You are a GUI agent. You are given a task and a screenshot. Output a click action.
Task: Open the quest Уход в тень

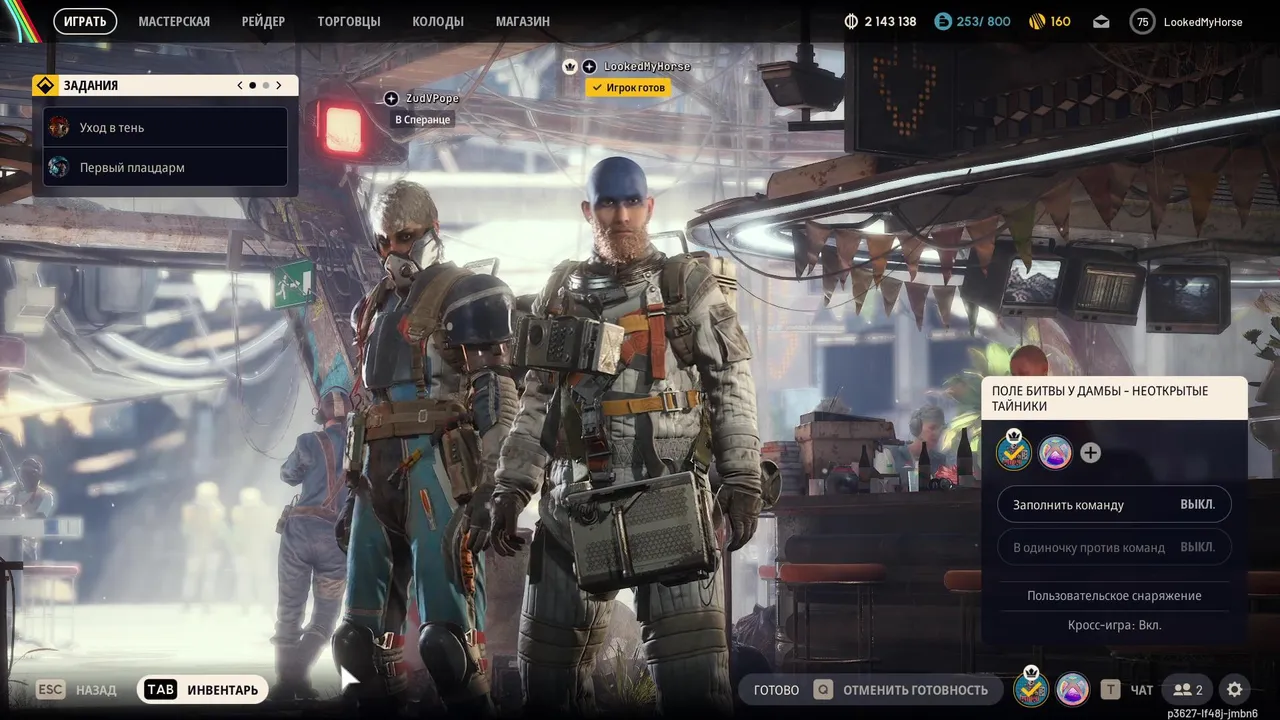point(165,127)
